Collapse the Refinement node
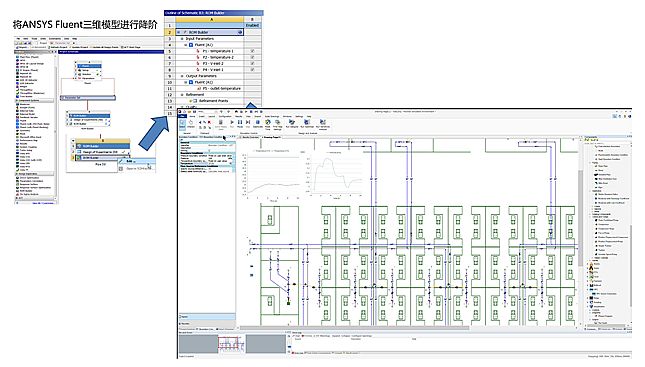 point(182,95)
